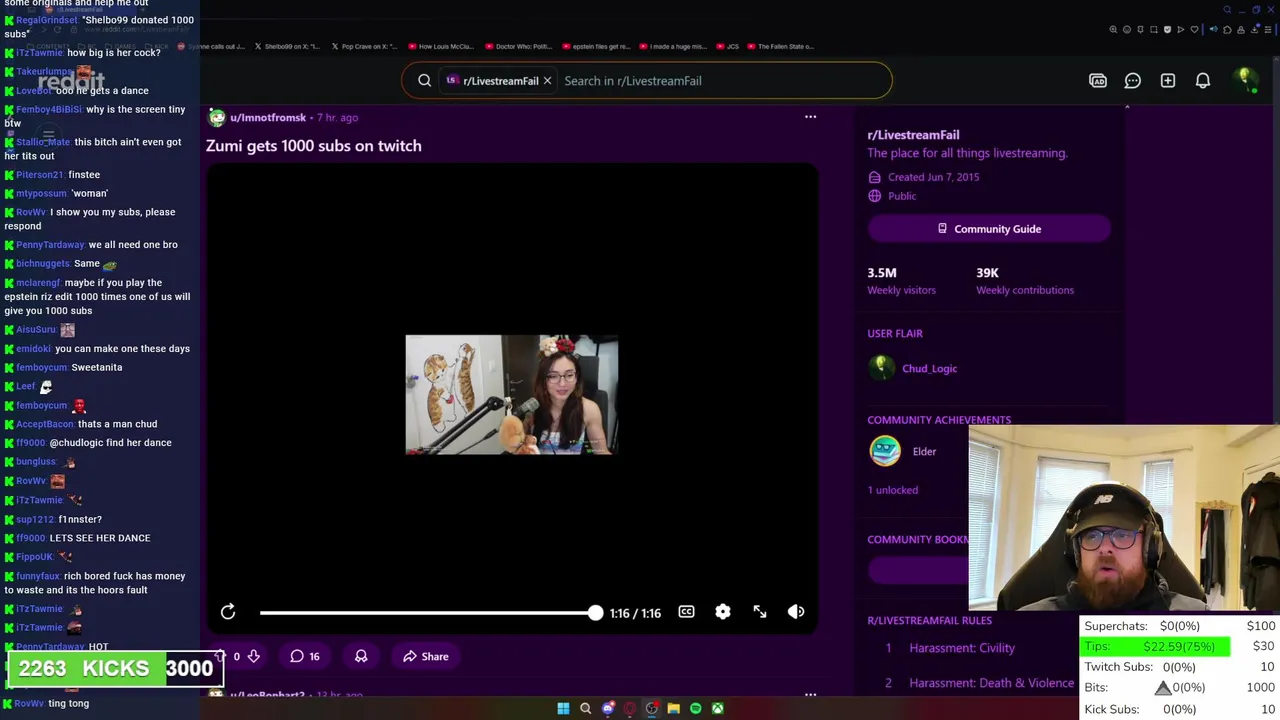The height and width of the screenshot is (720, 1280).
Task: Expand rule 1 Harassment: Civility
Action: (x=962, y=648)
